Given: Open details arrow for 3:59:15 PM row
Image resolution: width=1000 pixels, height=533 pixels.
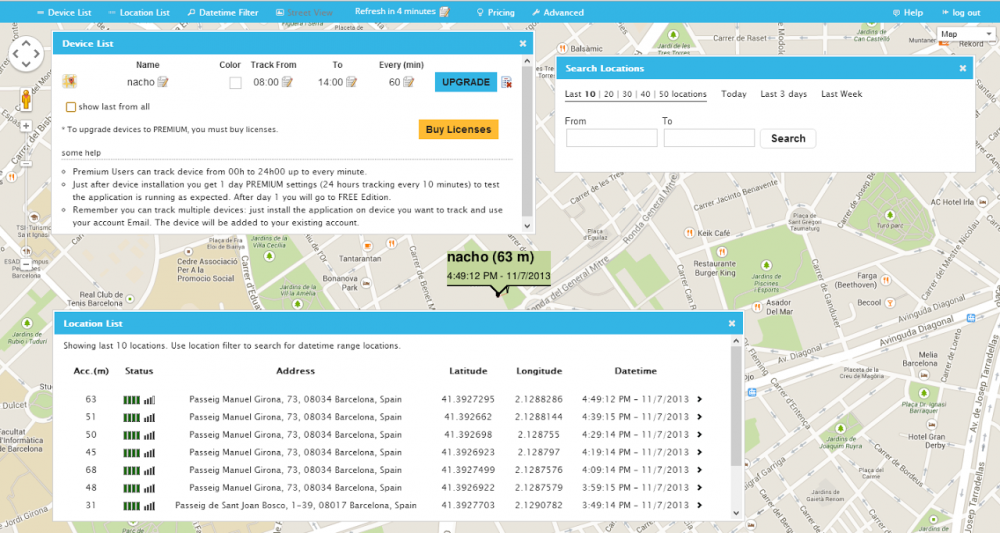Looking at the screenshot, I should click(700, 488).
